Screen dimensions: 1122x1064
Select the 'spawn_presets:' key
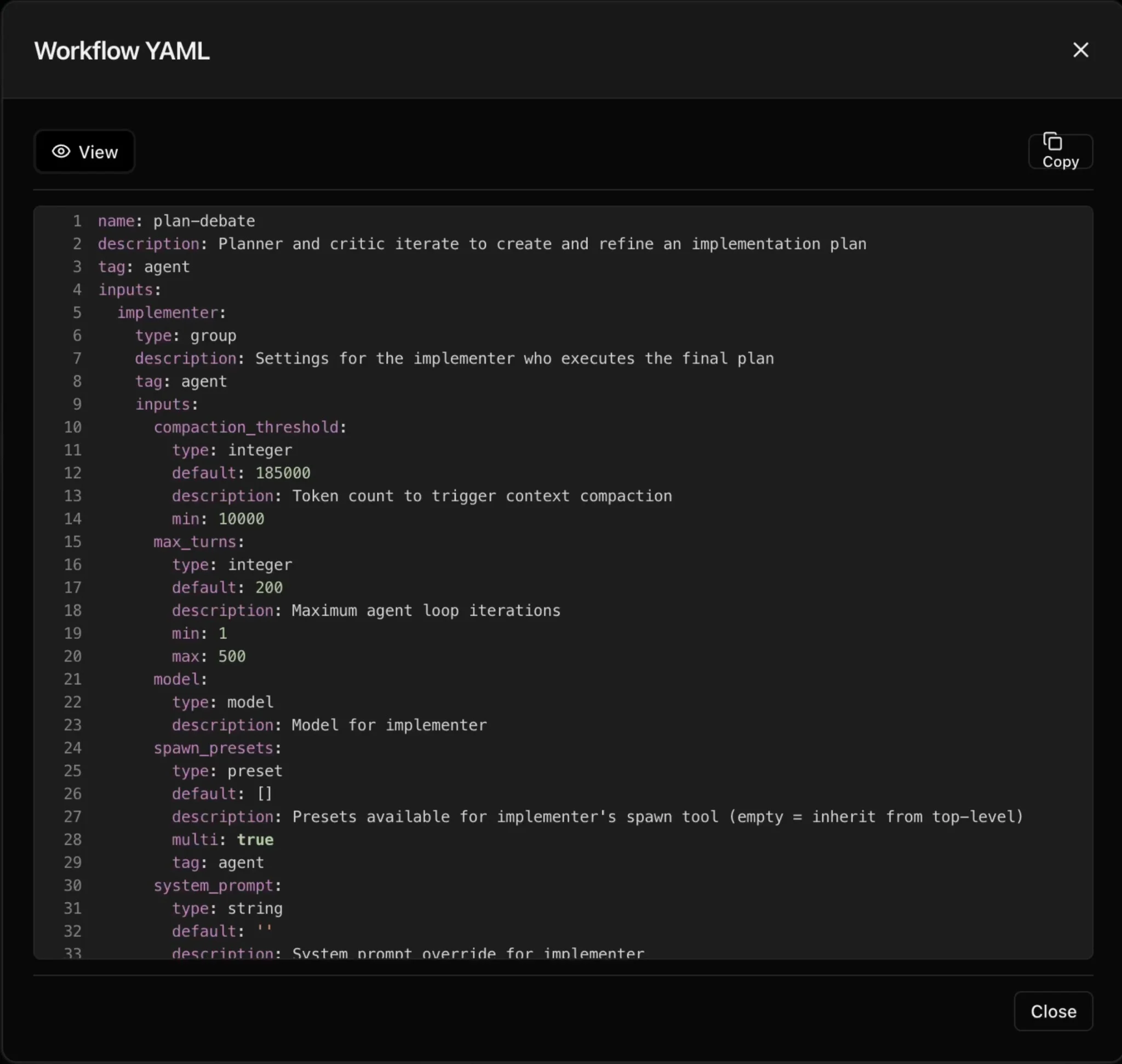coord(218,748)
